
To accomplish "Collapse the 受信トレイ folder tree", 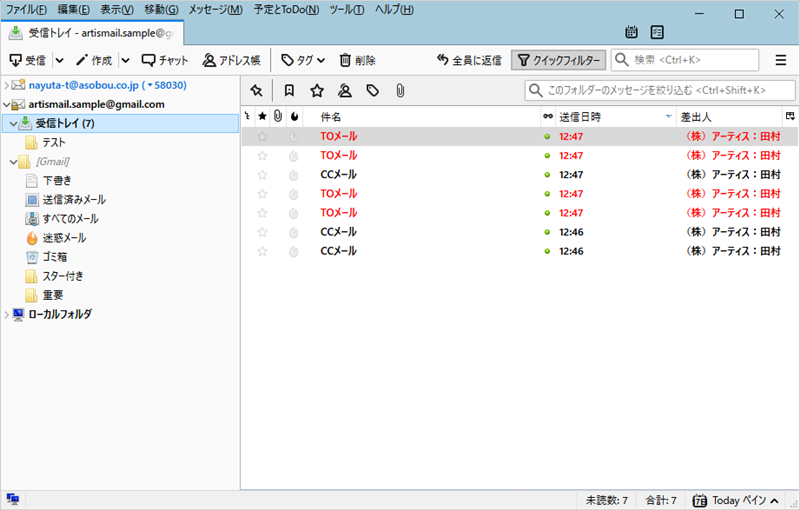I will 13,123.
